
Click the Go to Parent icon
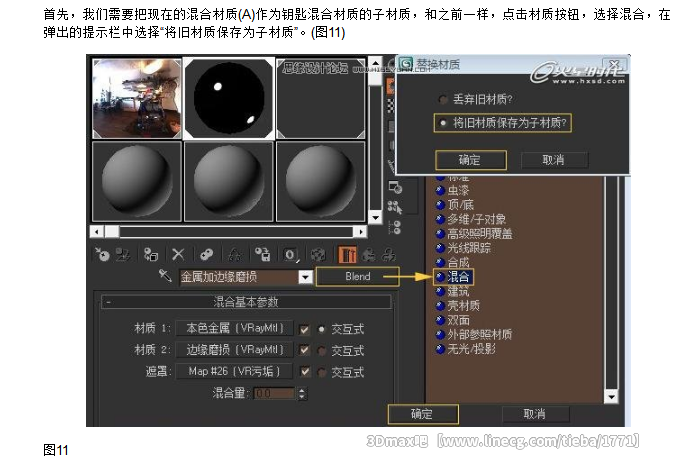click(x=369, y=255)
